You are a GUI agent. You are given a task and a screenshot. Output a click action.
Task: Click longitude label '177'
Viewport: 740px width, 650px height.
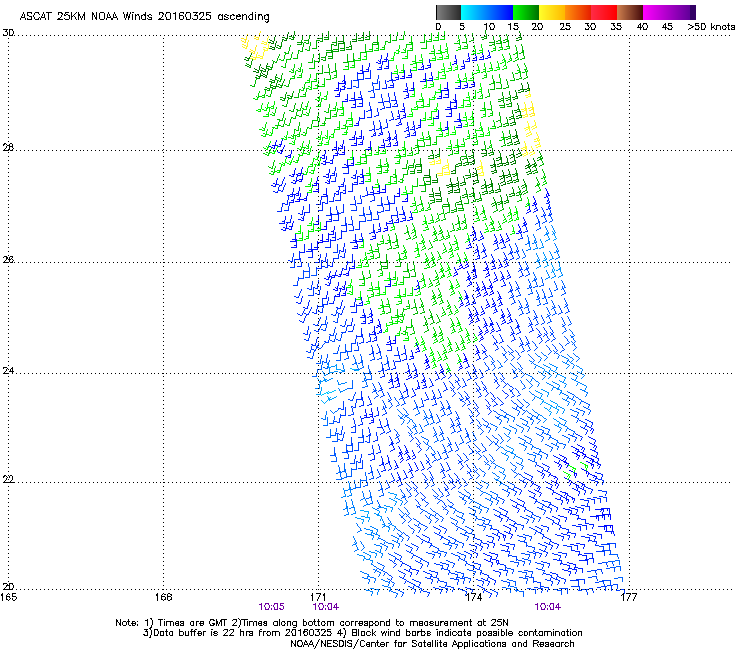(x=629, y=597)
